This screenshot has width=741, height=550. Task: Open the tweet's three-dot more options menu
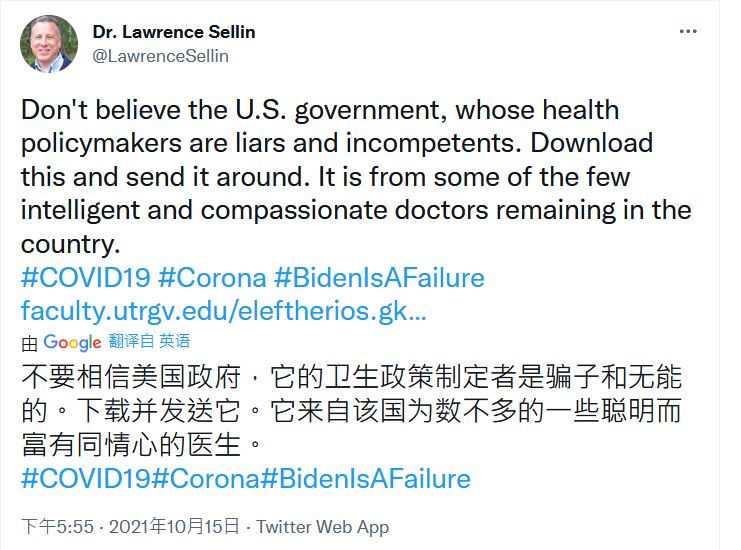688,31
